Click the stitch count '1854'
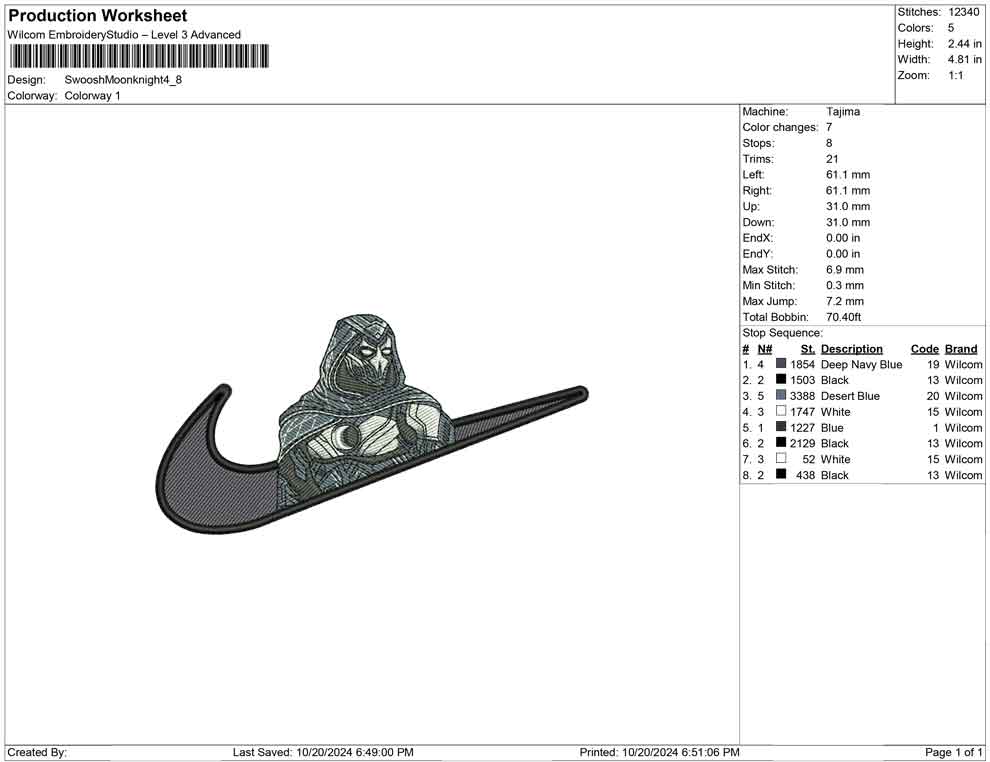This screenshot has width=990, height=762. 802,364
